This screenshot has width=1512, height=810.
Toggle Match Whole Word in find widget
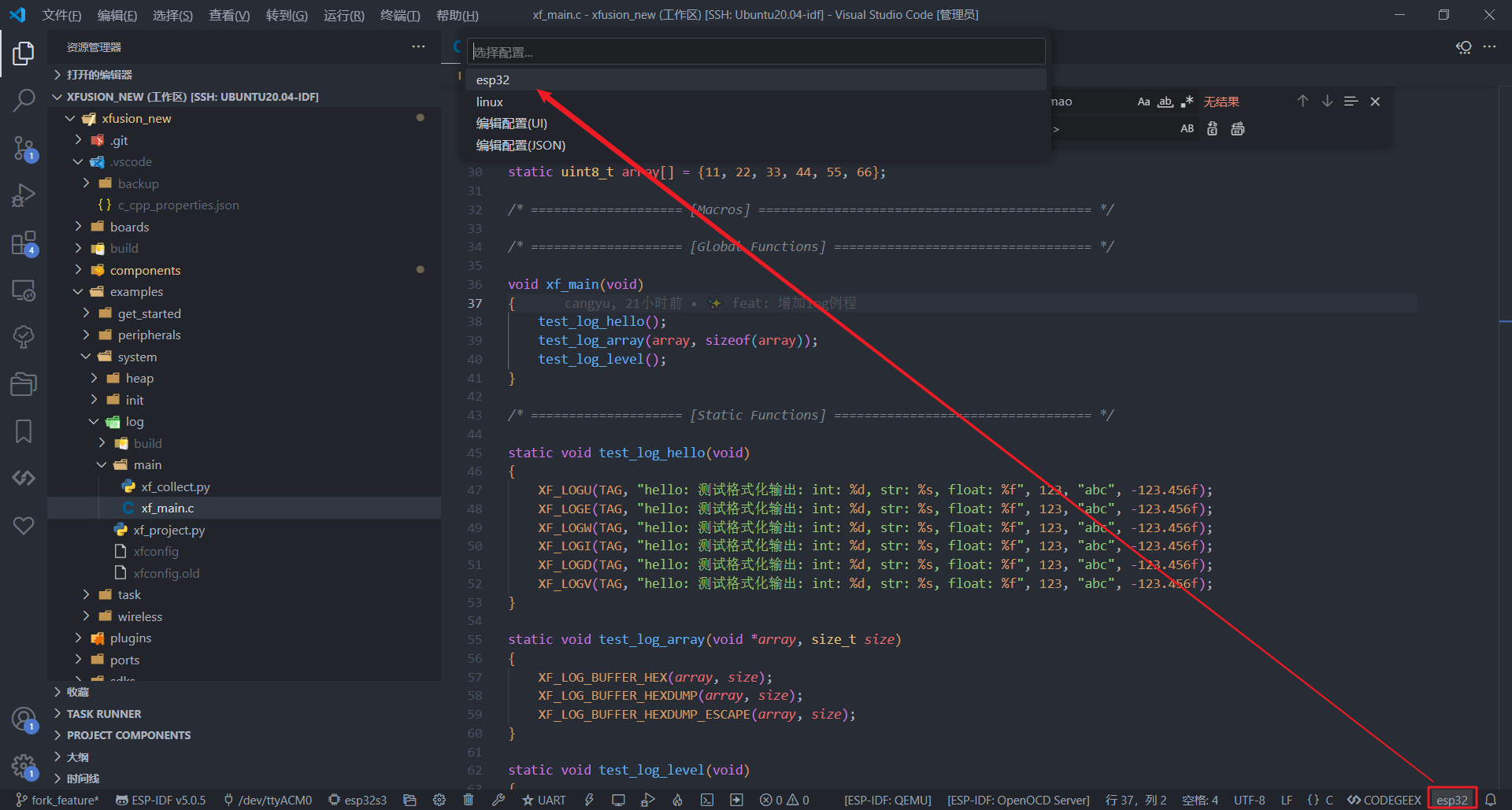click(x=1165, y=102)
